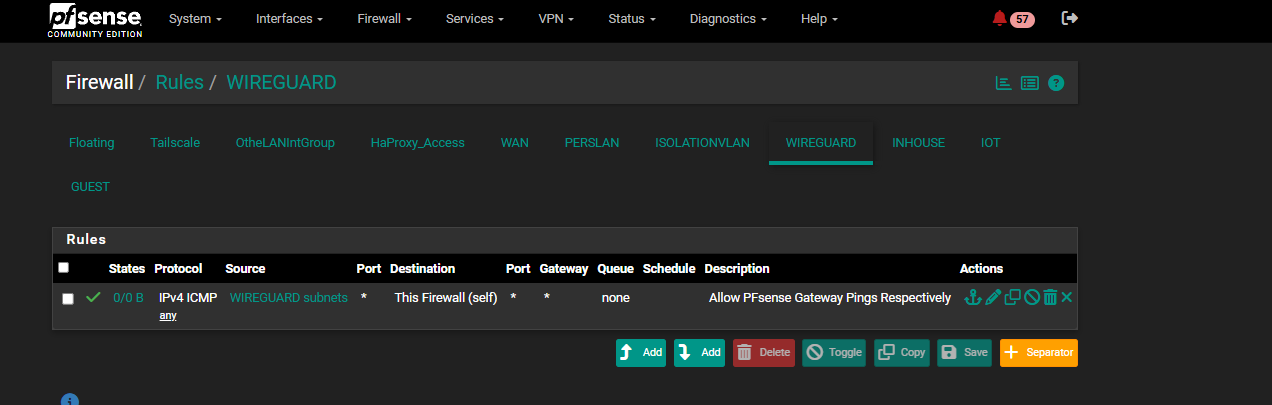Add rule to bottom with down-arrow Add
Viewport: 1272px width, 405px height.
click(x=699, y=353)
